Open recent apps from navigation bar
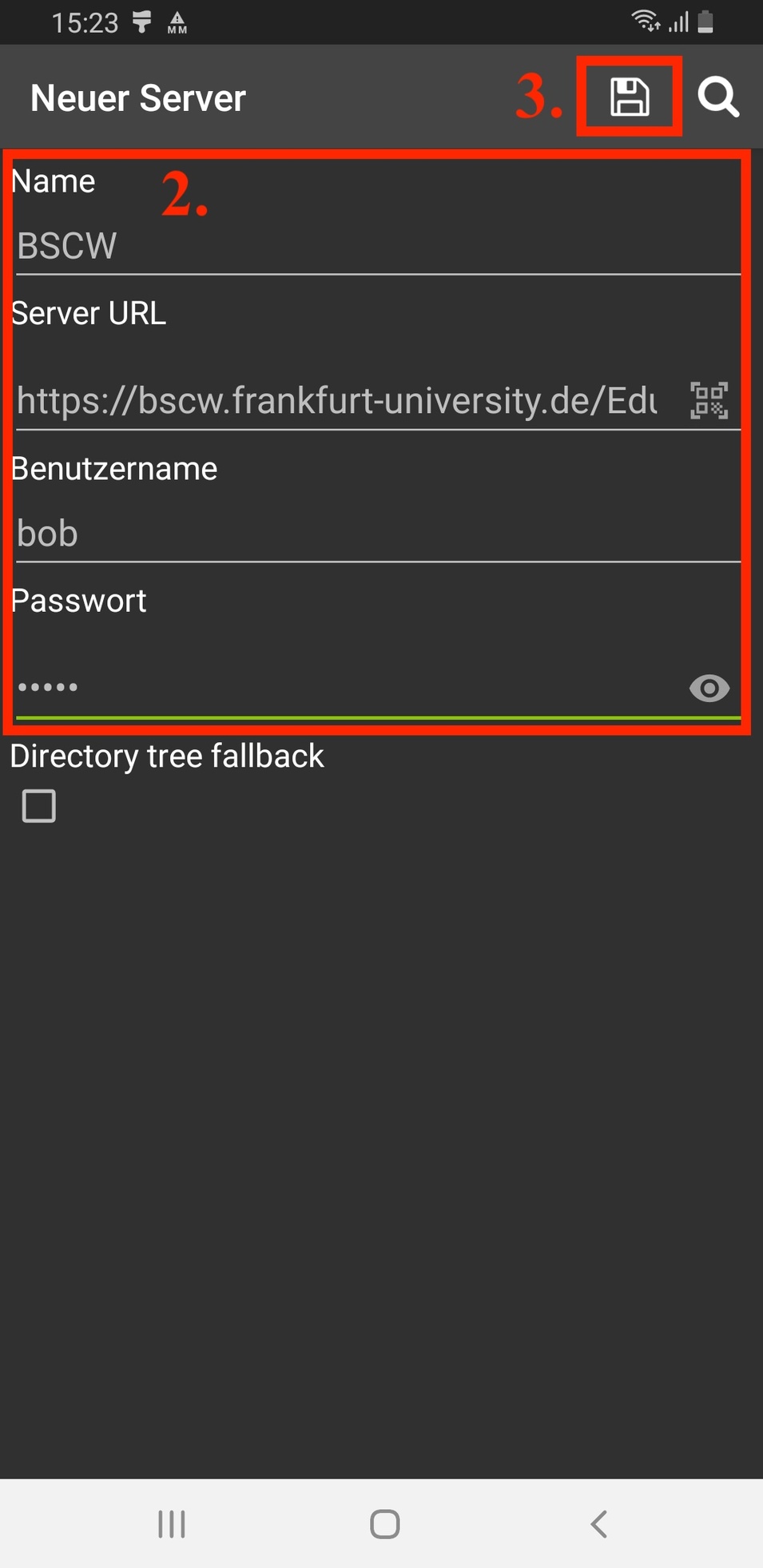763x1568 pixels. point(172,1524)
